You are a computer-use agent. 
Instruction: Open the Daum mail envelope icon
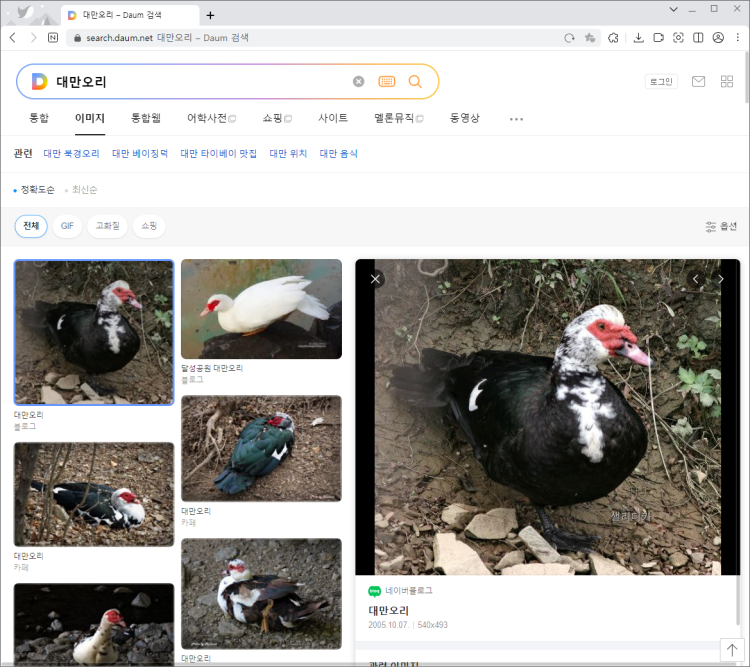pyautogui.click(x=698, y=82)
